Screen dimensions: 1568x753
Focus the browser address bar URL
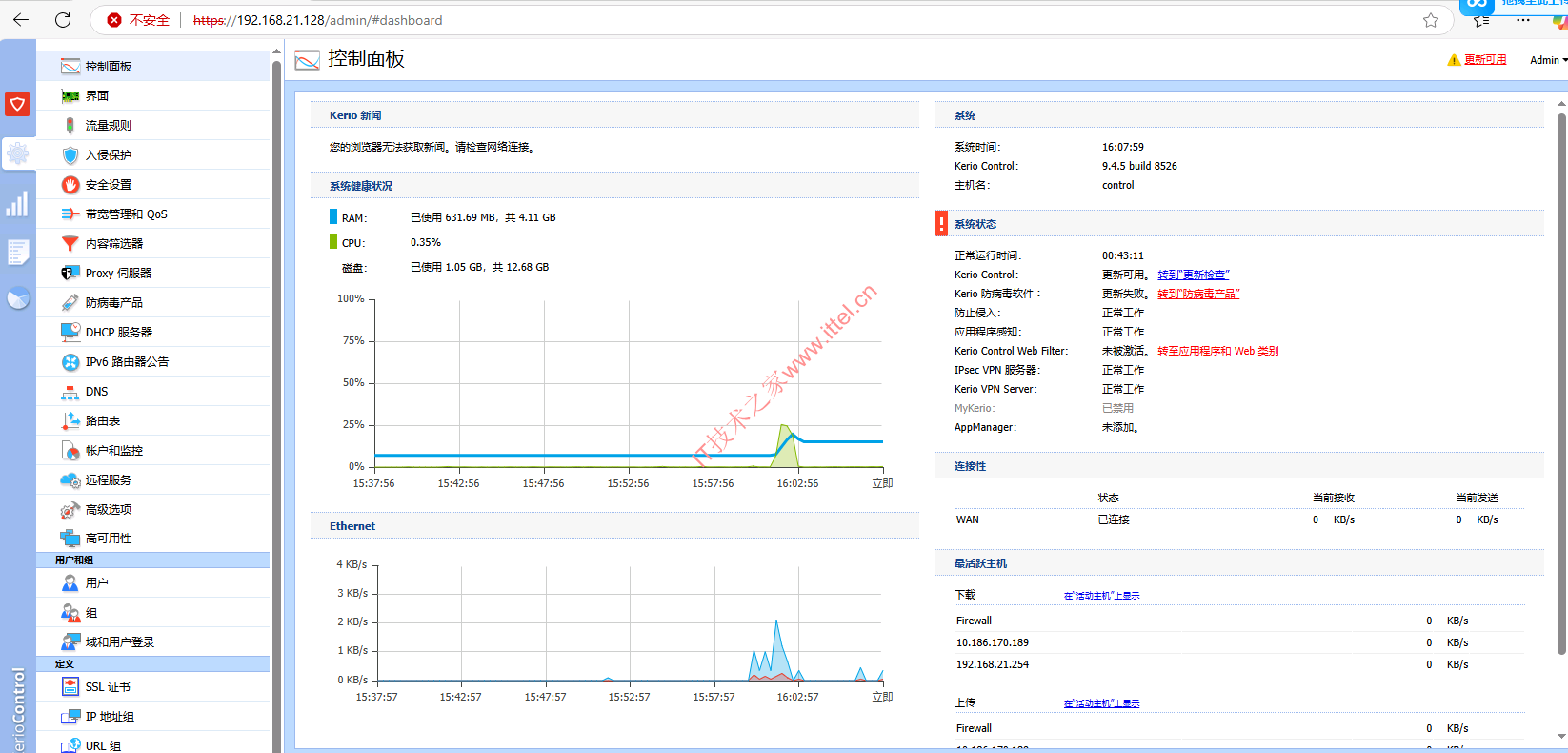point(317,20)
